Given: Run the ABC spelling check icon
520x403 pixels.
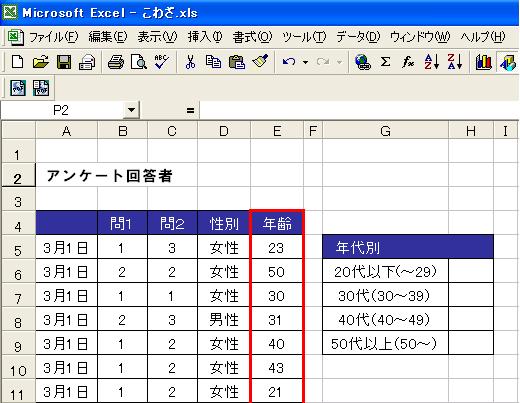Looking at the screenshot, I should click(162, 62).
